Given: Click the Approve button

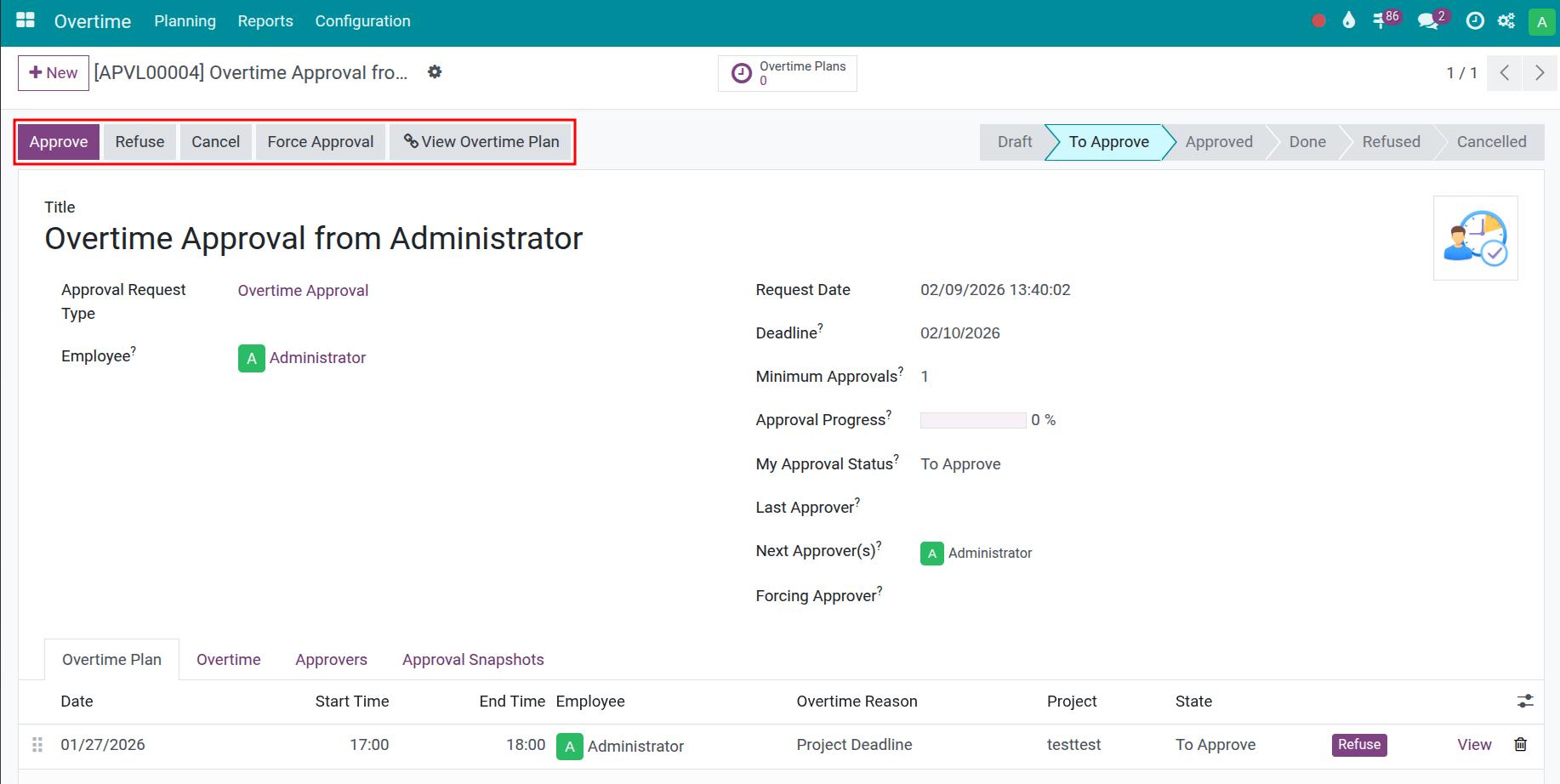Looking at the screenshot, I should (x=59, y=142).
